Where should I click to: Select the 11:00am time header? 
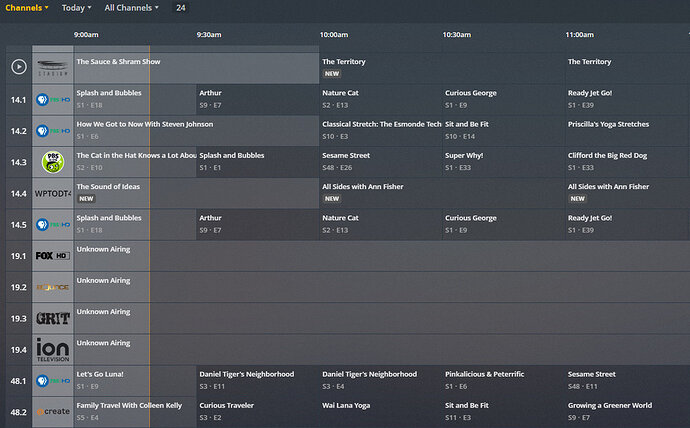coord(580,35)
